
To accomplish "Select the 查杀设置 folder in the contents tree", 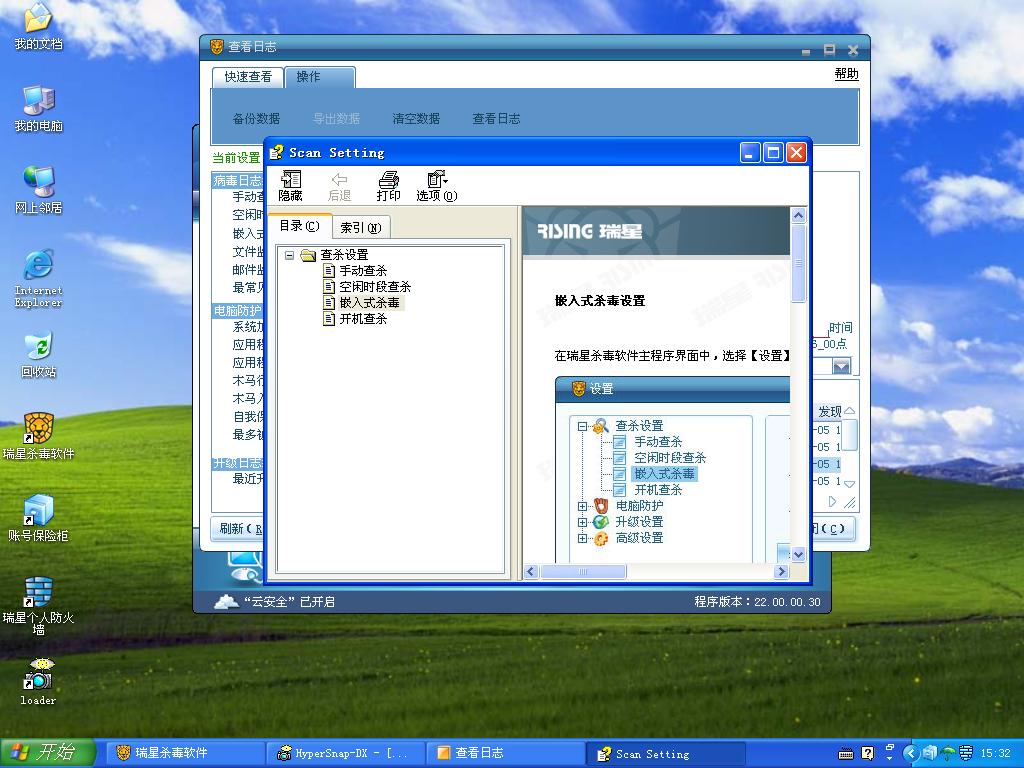I will pos(335,255).
